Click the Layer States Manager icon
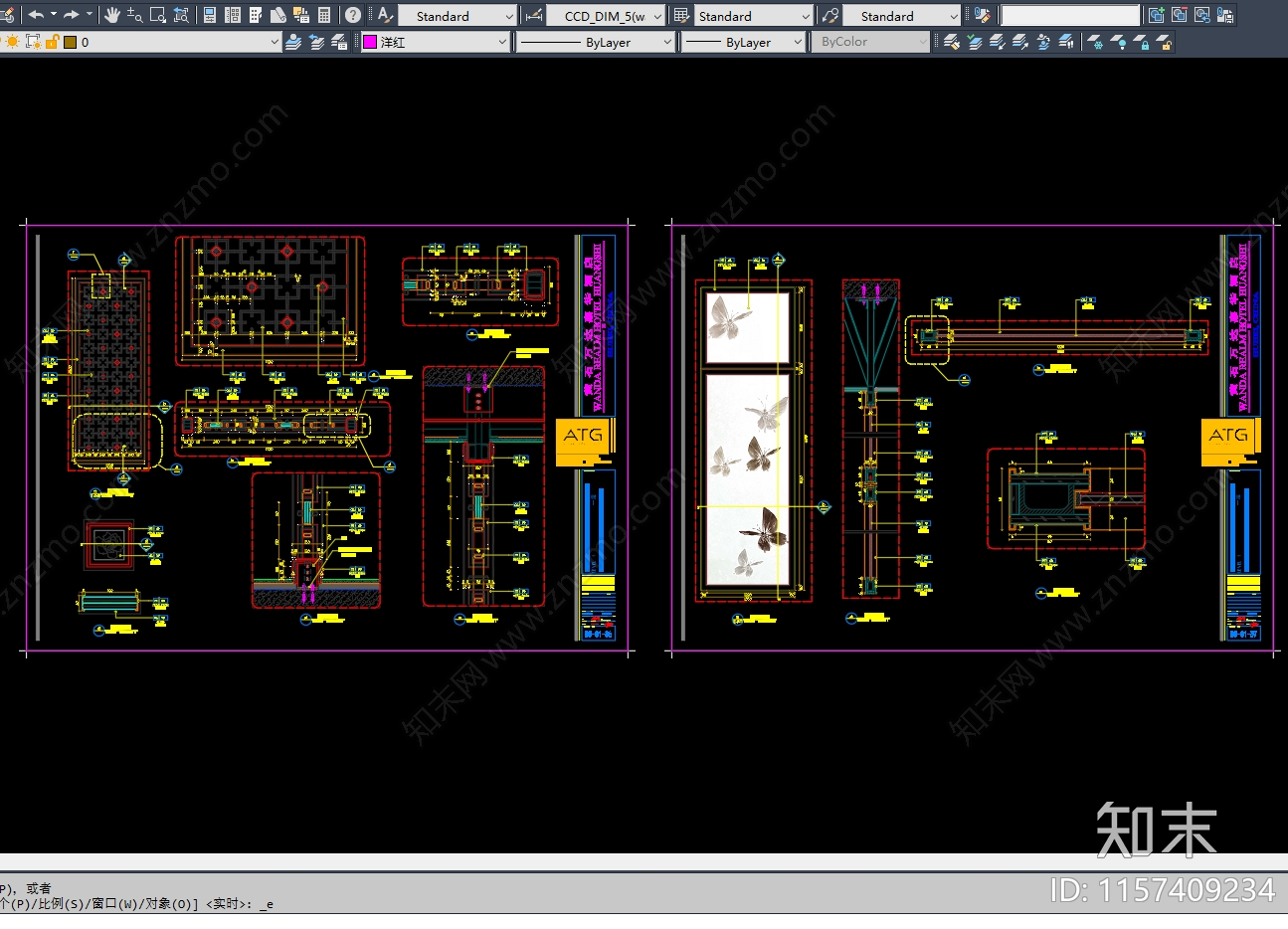Screen dimensions: 1288x929 (x=339, y=42)
